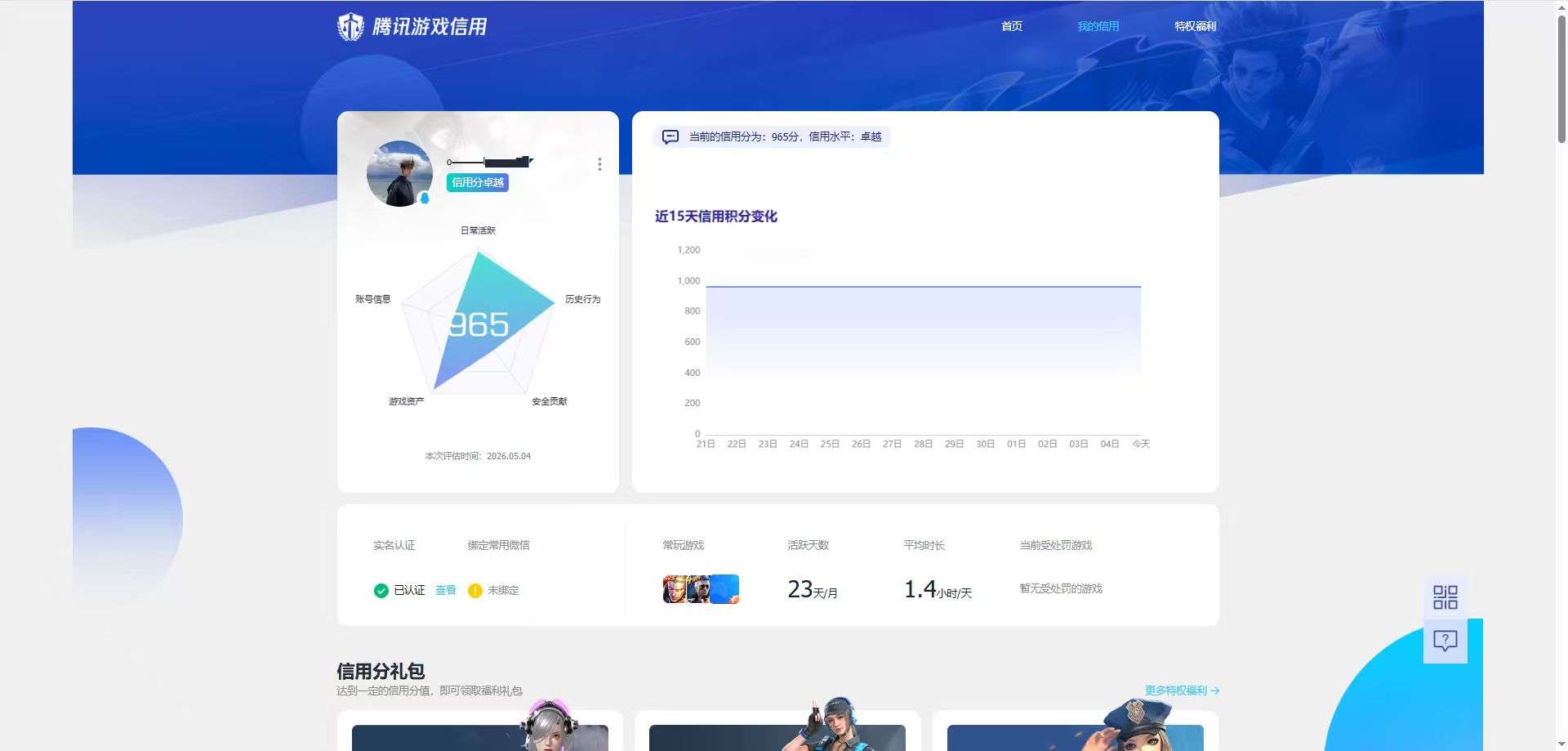Open the QR code floating button

(x=1445, y=597)
